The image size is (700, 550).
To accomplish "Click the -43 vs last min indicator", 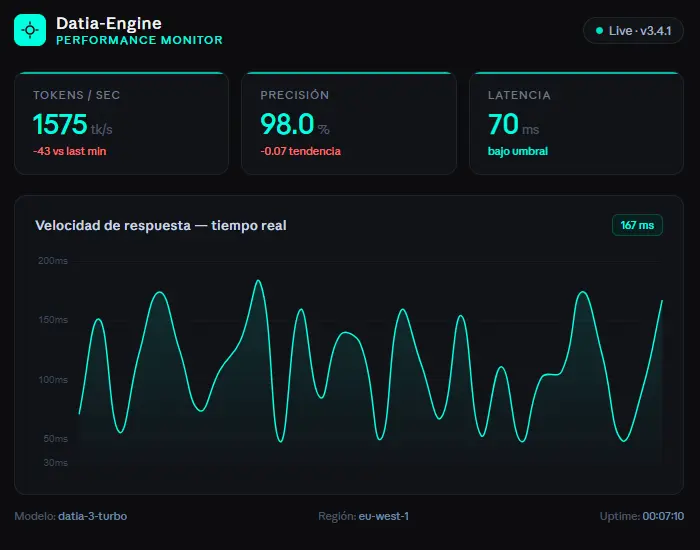I will 69,151.
